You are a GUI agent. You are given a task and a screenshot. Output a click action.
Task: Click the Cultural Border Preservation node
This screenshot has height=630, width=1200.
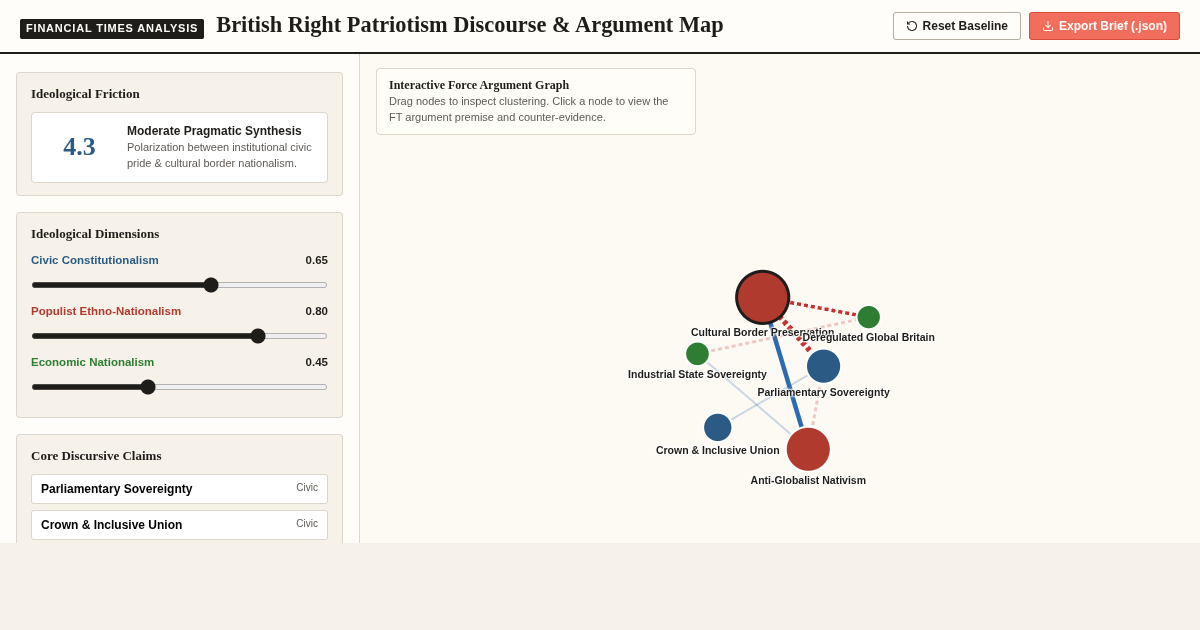(x=763, y=297)
